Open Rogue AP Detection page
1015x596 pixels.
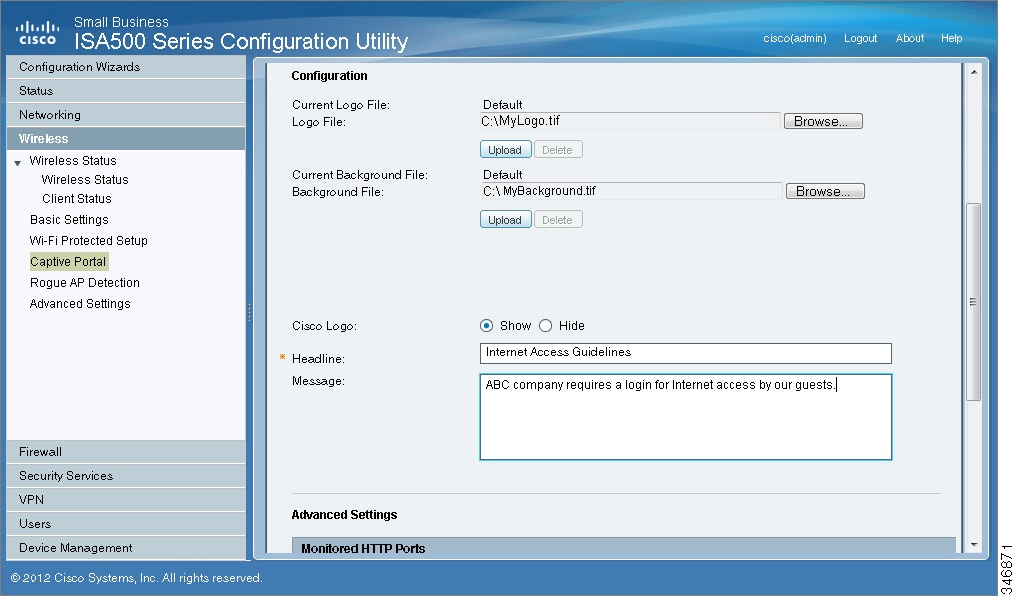tap(85, 283)
